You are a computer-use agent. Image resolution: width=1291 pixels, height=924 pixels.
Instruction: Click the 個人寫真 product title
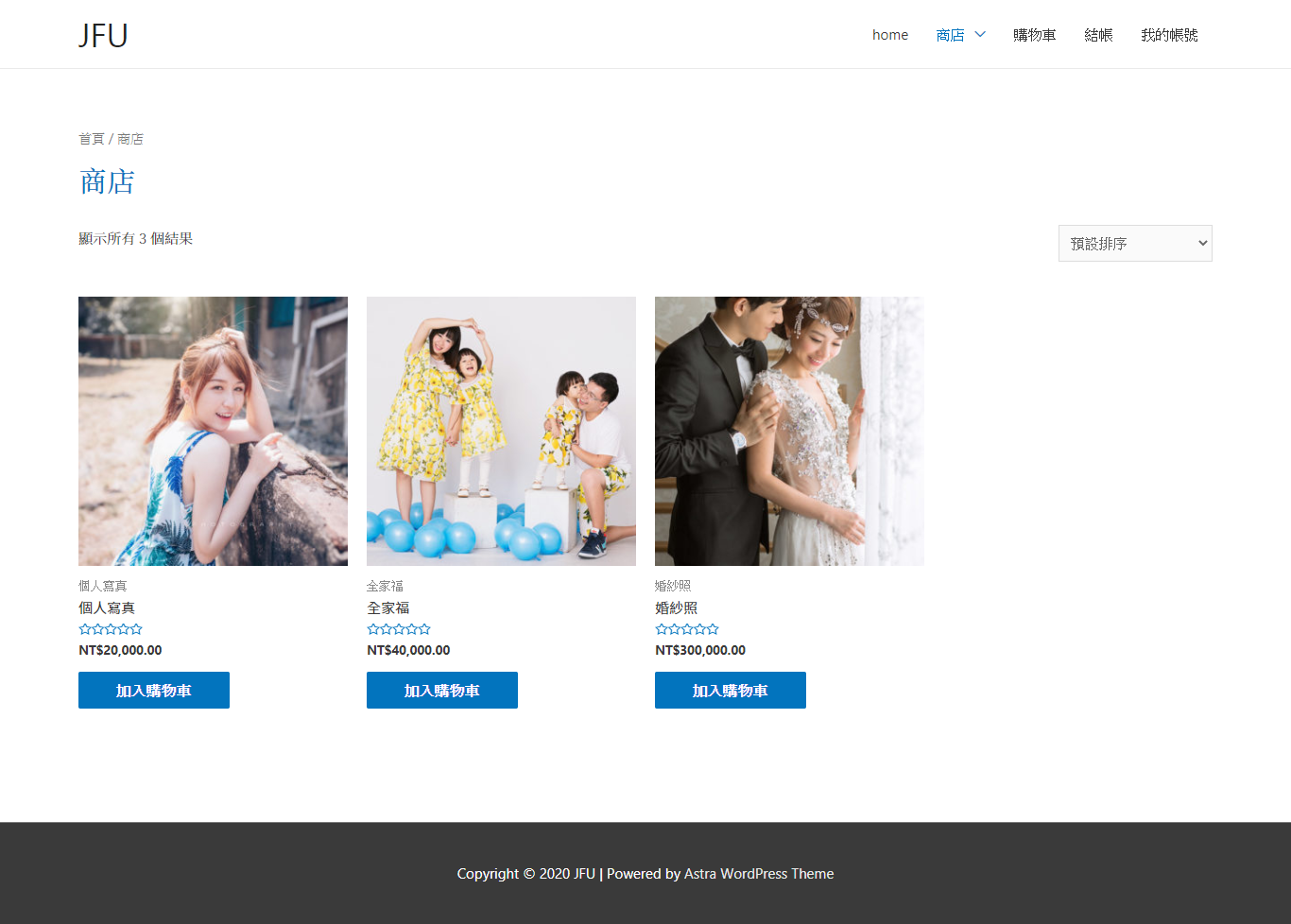[107, 607]
